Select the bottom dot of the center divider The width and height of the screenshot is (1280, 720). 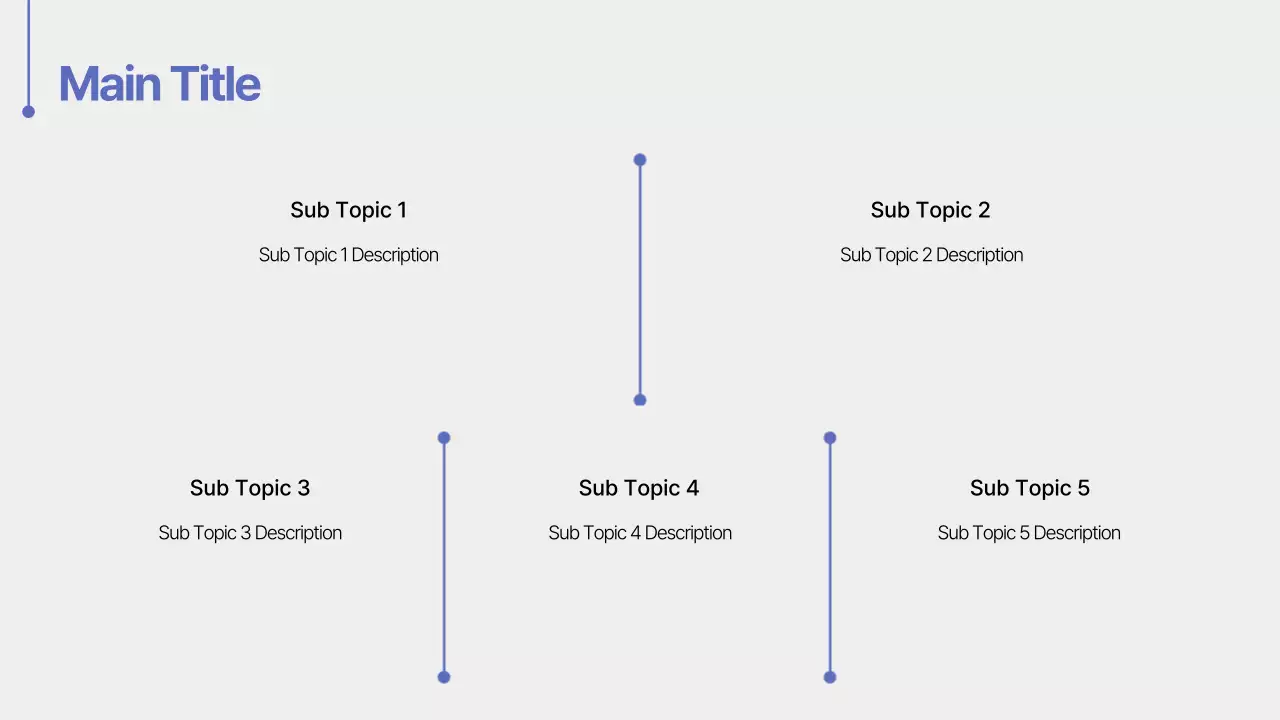(x=640, y=400)
